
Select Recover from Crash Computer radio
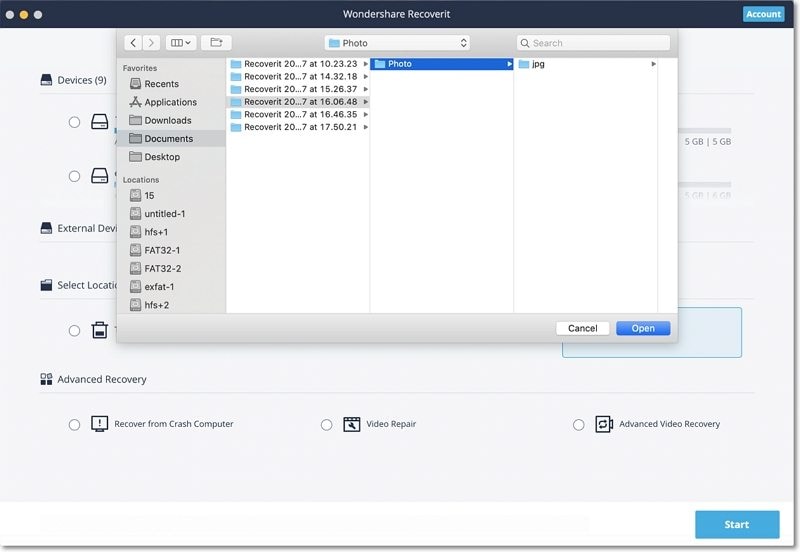[x=74, y=424]
